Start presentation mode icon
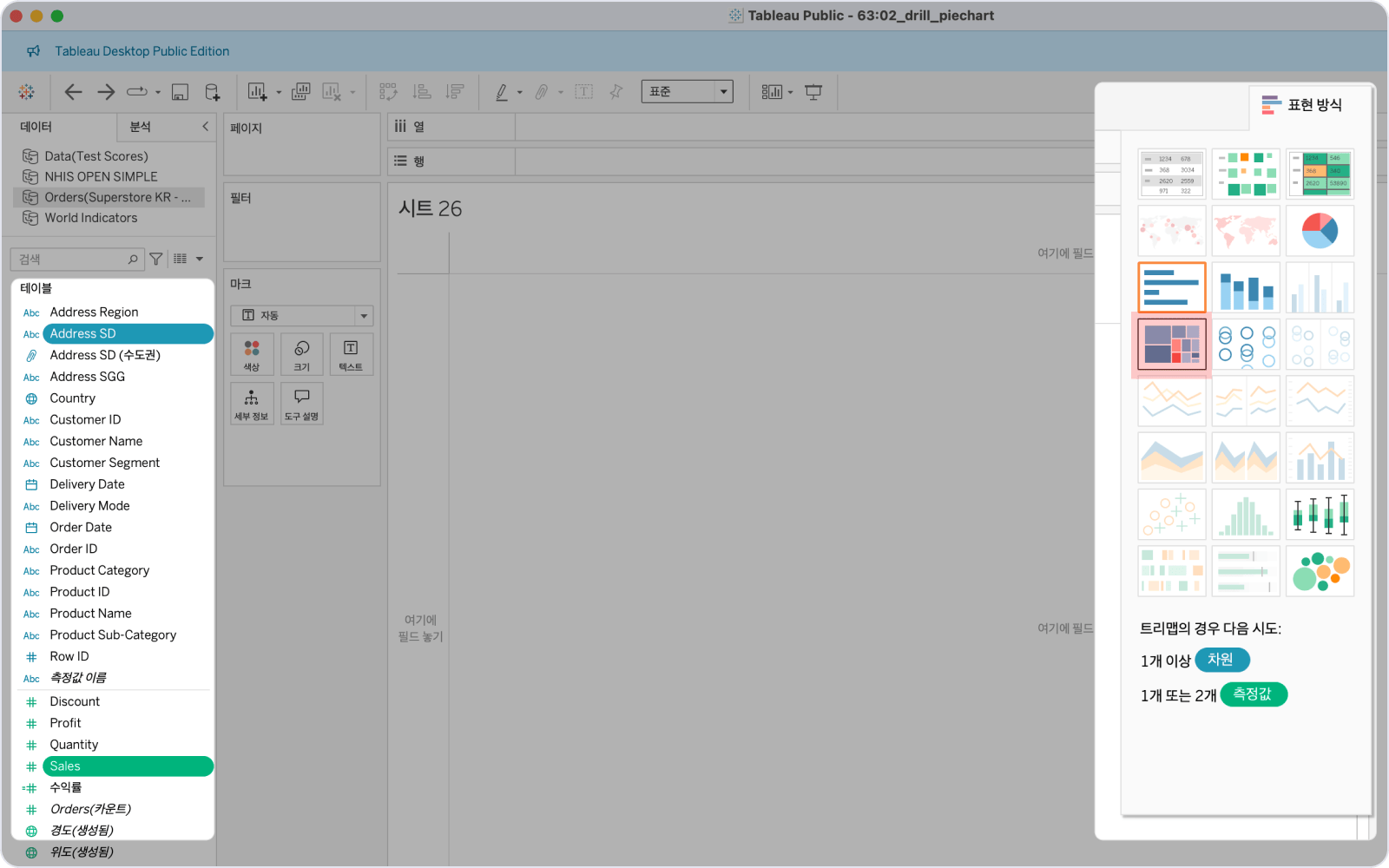1389x868 pixels. click(813, 92)
